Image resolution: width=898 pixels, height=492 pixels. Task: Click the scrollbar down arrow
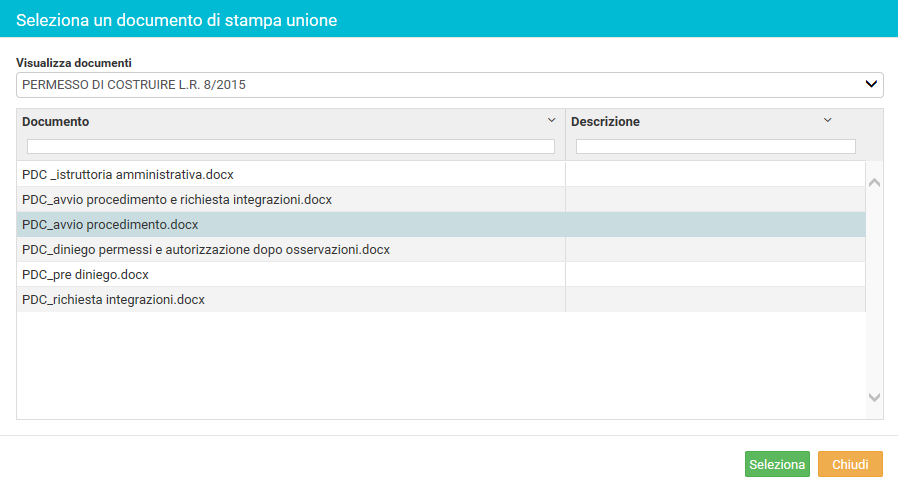coord(875,397)
